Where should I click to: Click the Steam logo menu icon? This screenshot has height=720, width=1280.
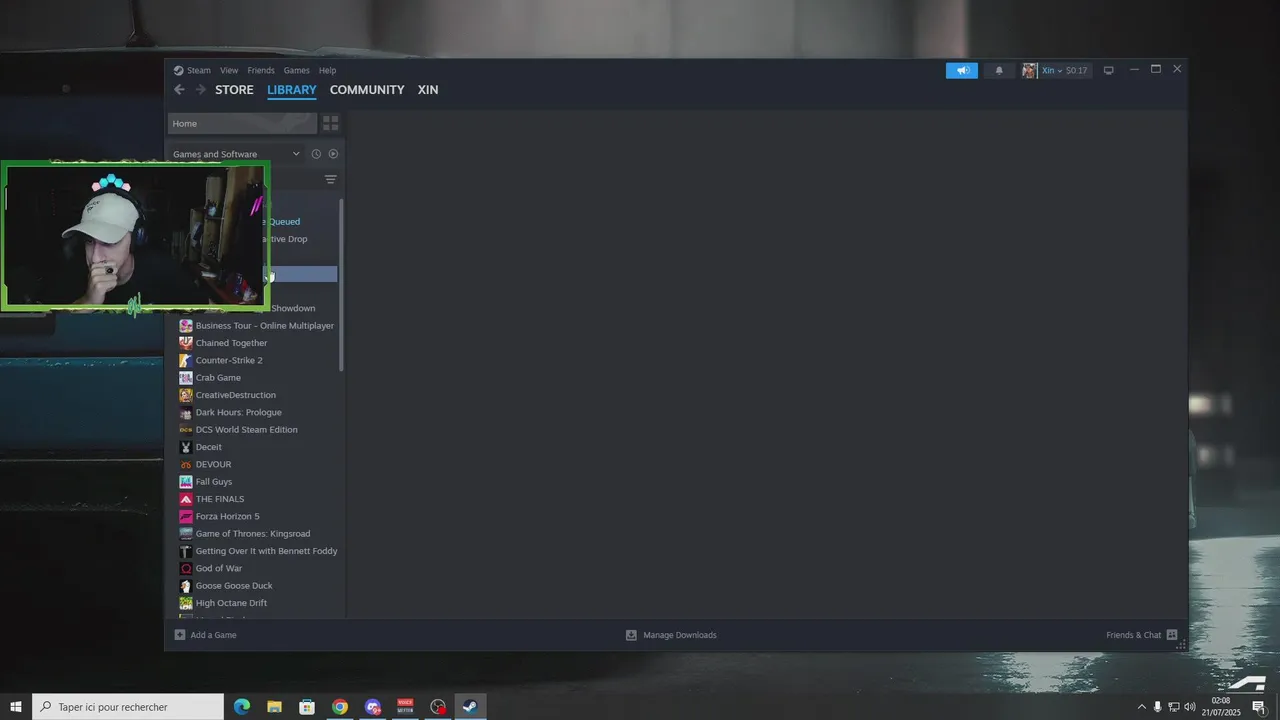point(178,70)
